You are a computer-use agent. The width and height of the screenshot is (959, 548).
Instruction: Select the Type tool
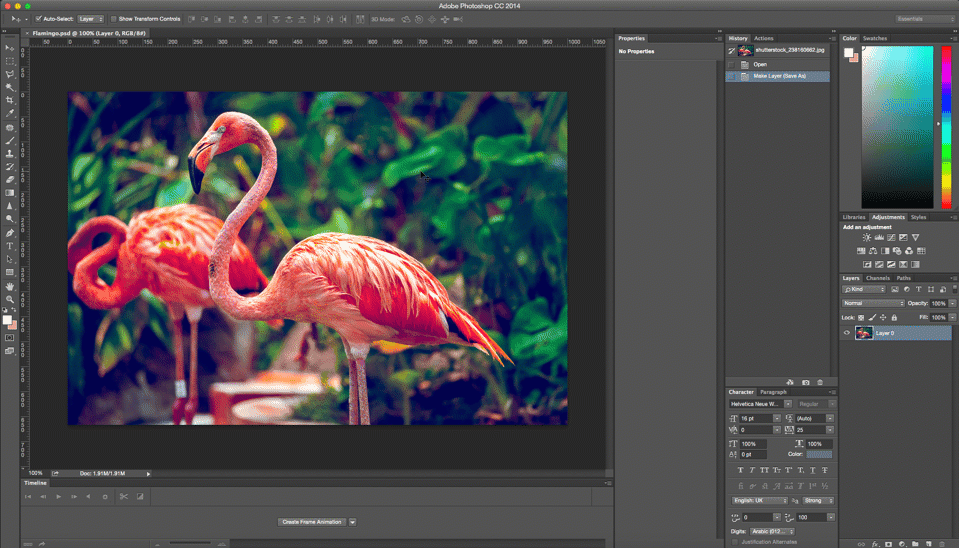(10, 245)
